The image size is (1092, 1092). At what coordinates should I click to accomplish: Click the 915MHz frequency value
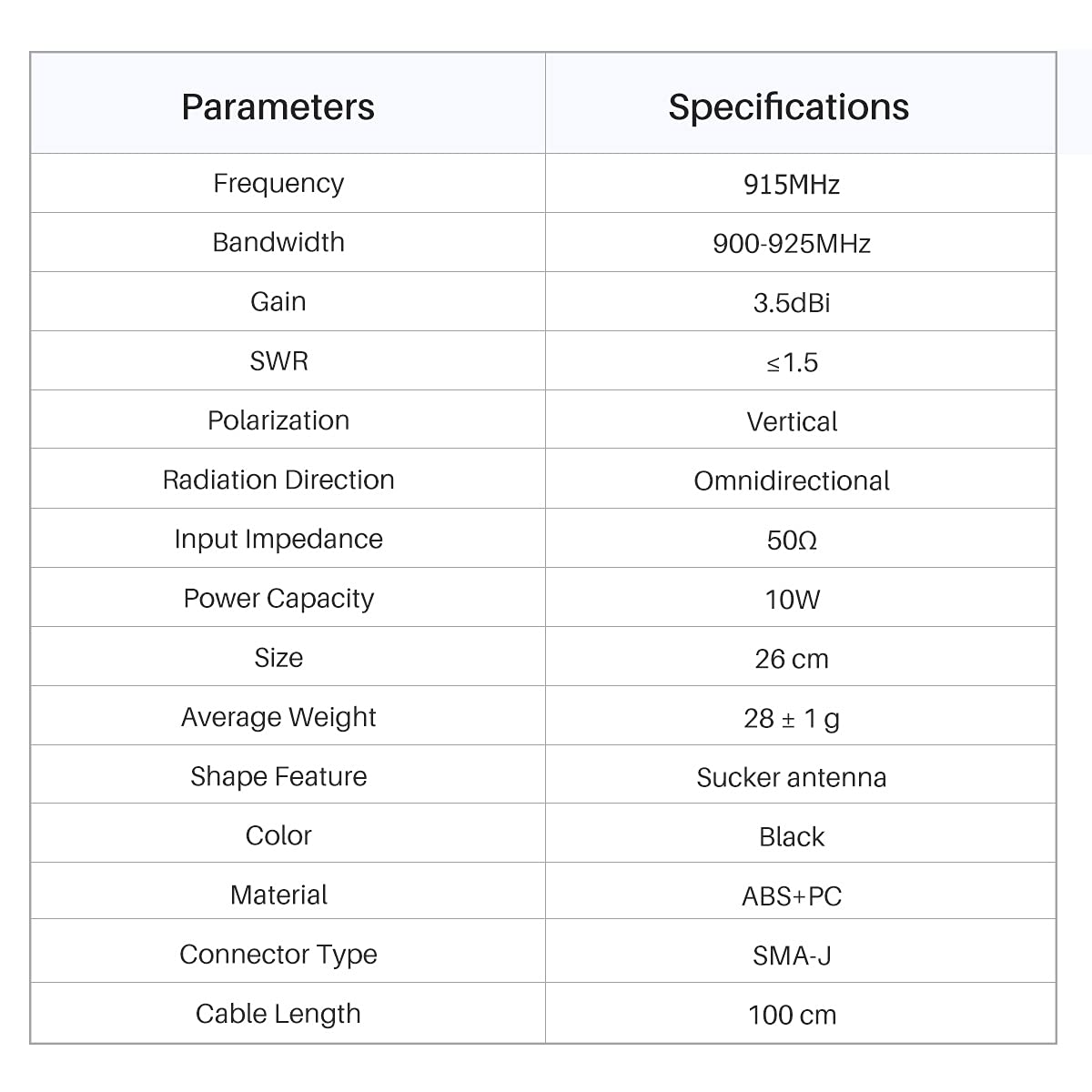[792, 185]
